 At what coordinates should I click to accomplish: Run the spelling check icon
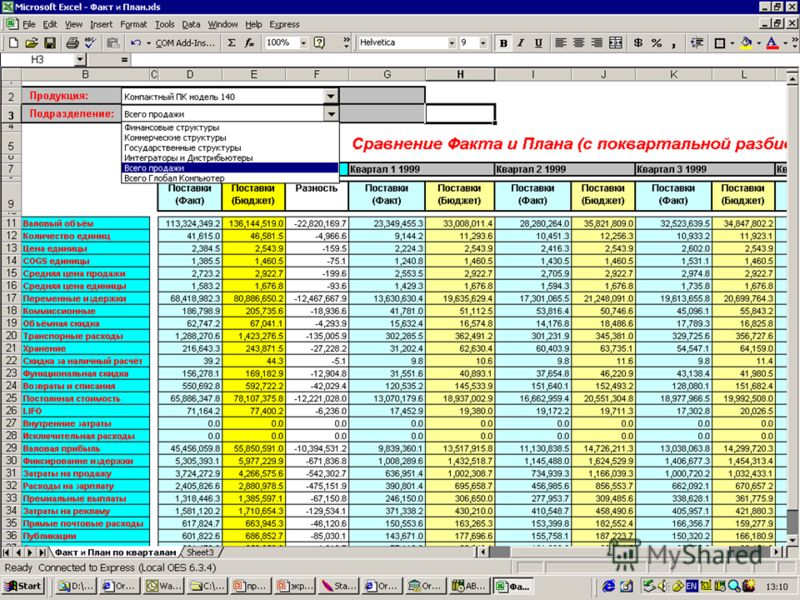point(90,43)
